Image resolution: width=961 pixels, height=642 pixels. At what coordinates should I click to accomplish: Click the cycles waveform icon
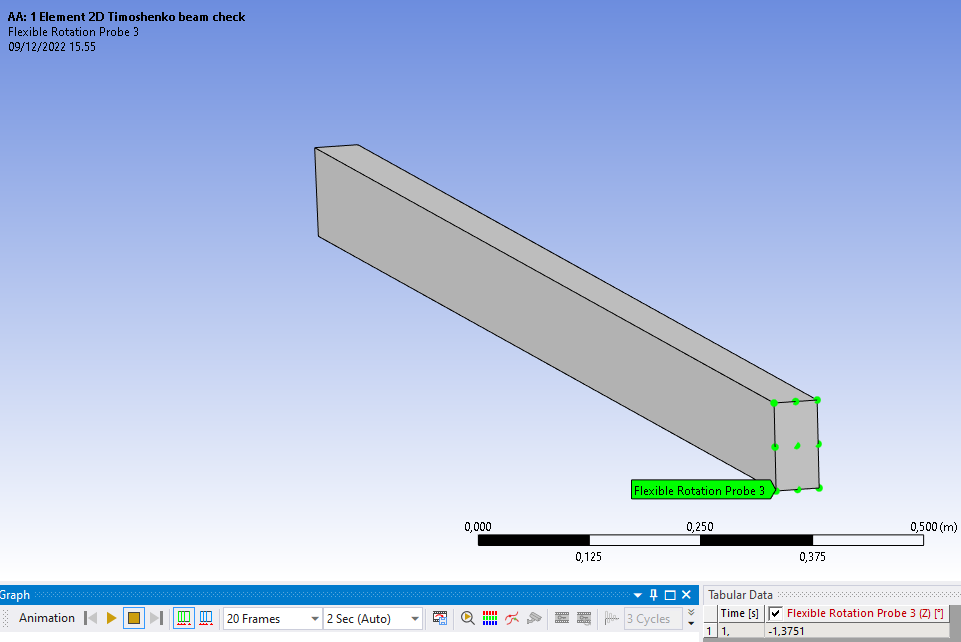click(x=611, y=618)
